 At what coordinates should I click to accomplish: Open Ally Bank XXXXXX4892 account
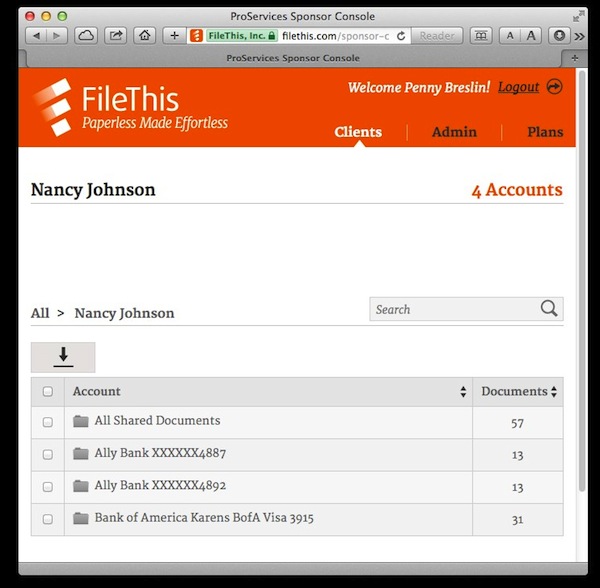(x=160, y=485)
